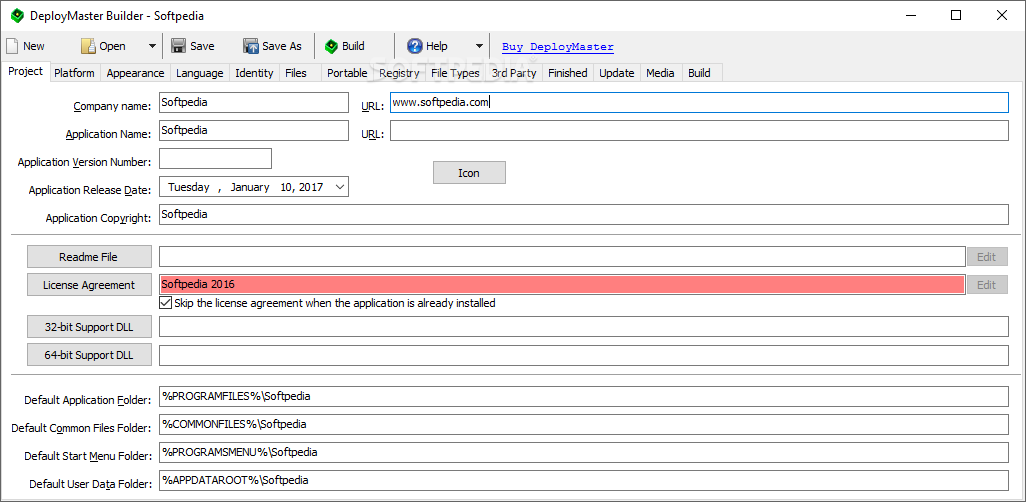The width and height of the screenshot is (1026, 502).
Task: Maximize the DeployMaster Builder window
Action: click(x=956, y=15)
